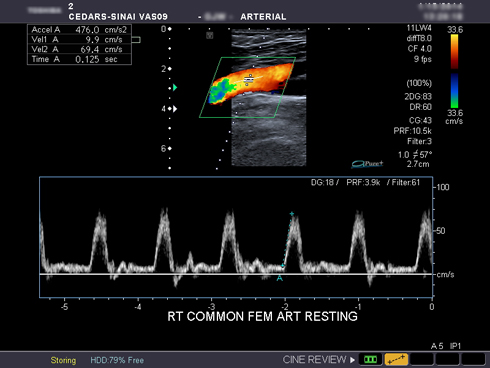490x368 pixels.
Task: Click the CINE REVIEW play arrow
Action: 352,360
